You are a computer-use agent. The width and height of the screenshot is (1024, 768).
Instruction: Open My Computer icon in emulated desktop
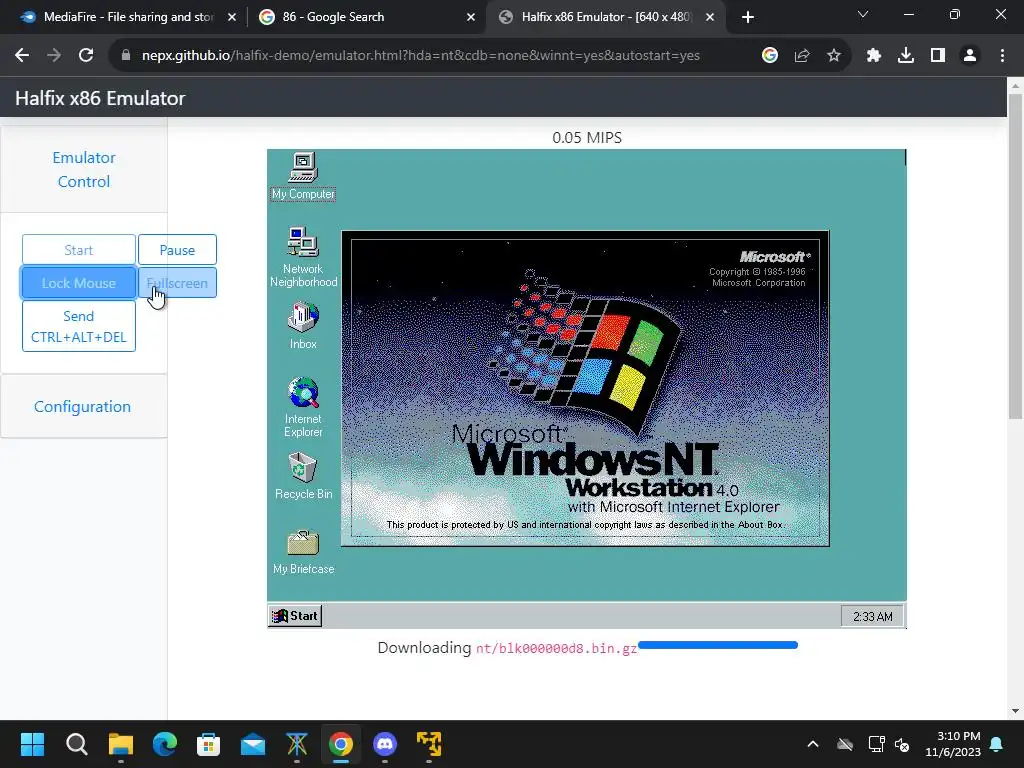[x=303, y=176]
